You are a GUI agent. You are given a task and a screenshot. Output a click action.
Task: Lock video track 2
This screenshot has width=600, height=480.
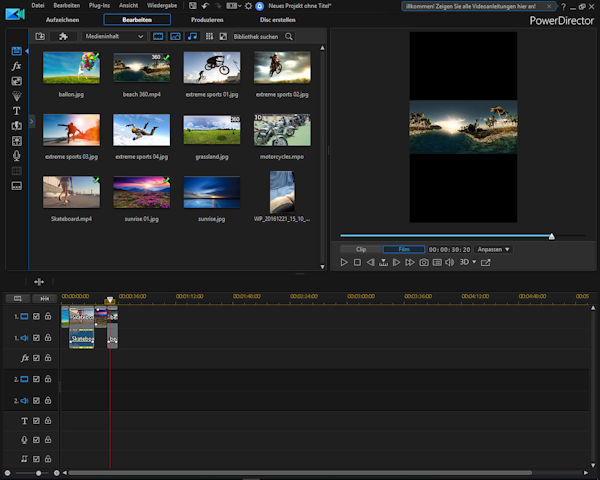tap(48, 379)
